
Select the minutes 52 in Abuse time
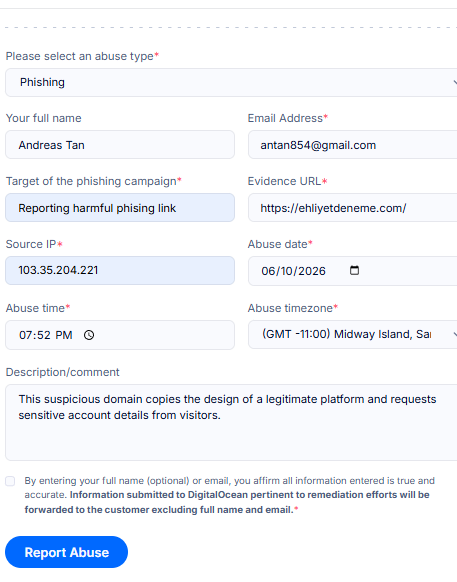pyautogui.click(x=43, y=335)
